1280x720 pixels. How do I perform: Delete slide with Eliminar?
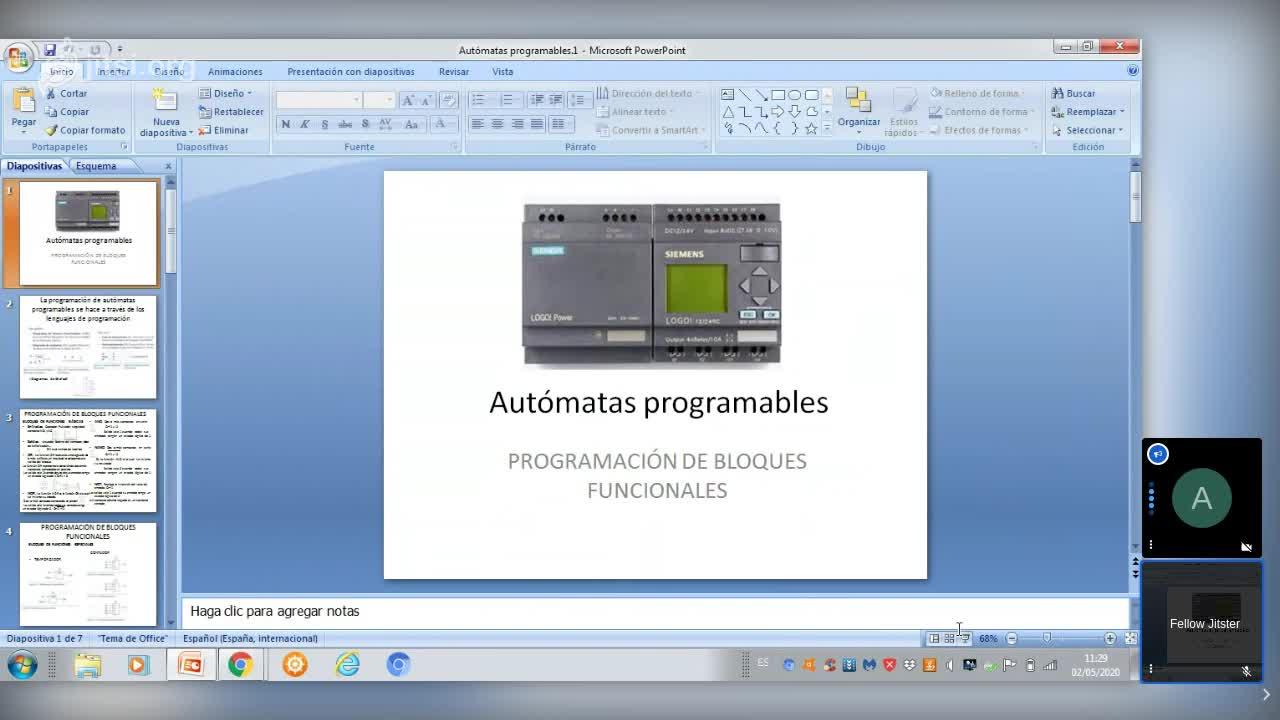(x=223, y=130)
